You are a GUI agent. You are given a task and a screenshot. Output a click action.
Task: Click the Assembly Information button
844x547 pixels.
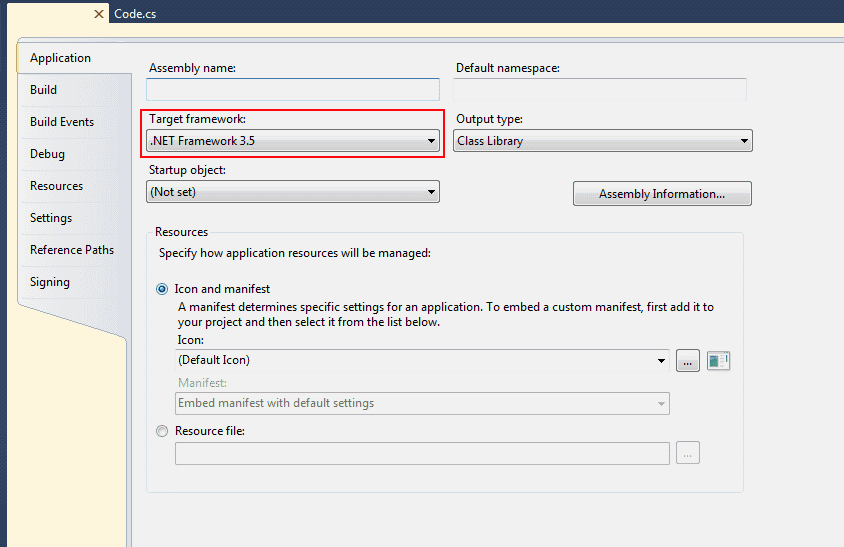[661, 194]
